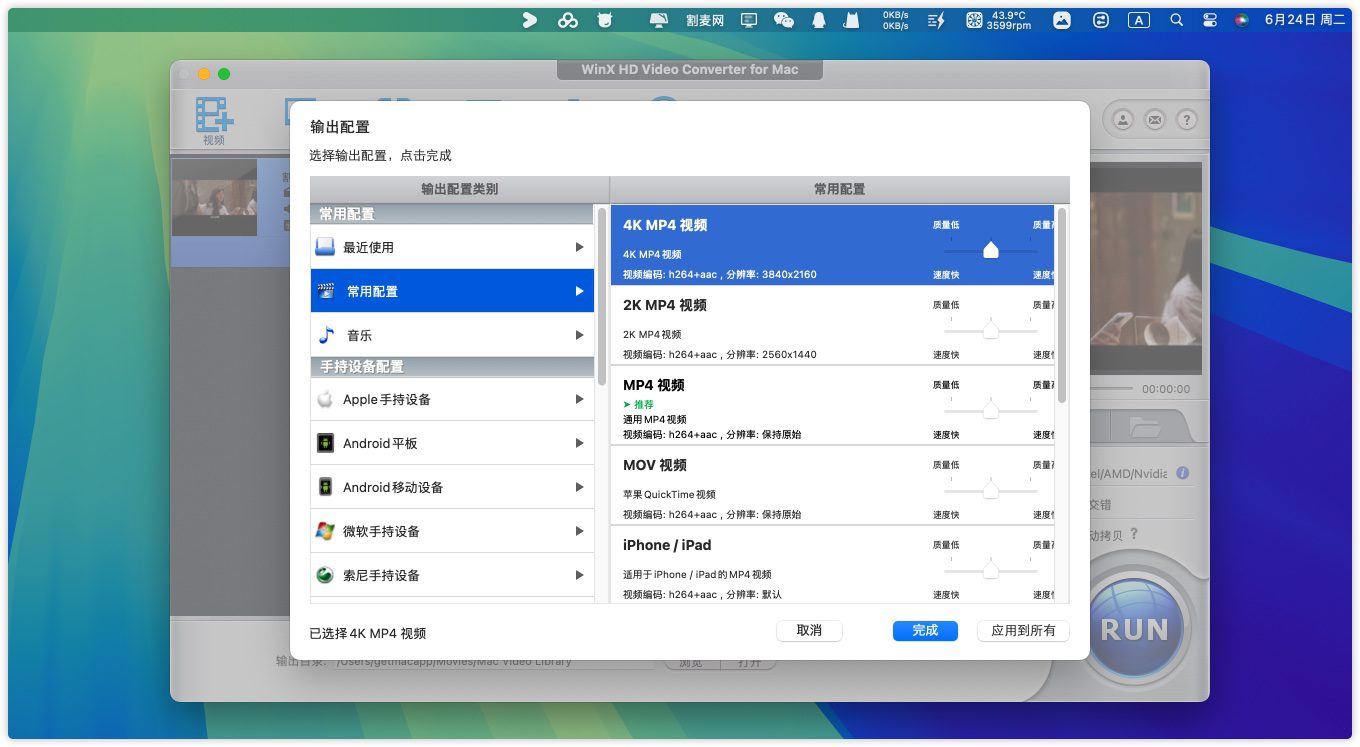Viewport: 1360px width, 747px height.
Task: Expand the 最近使用 category arrow
Action: click(x=579, y=247)
